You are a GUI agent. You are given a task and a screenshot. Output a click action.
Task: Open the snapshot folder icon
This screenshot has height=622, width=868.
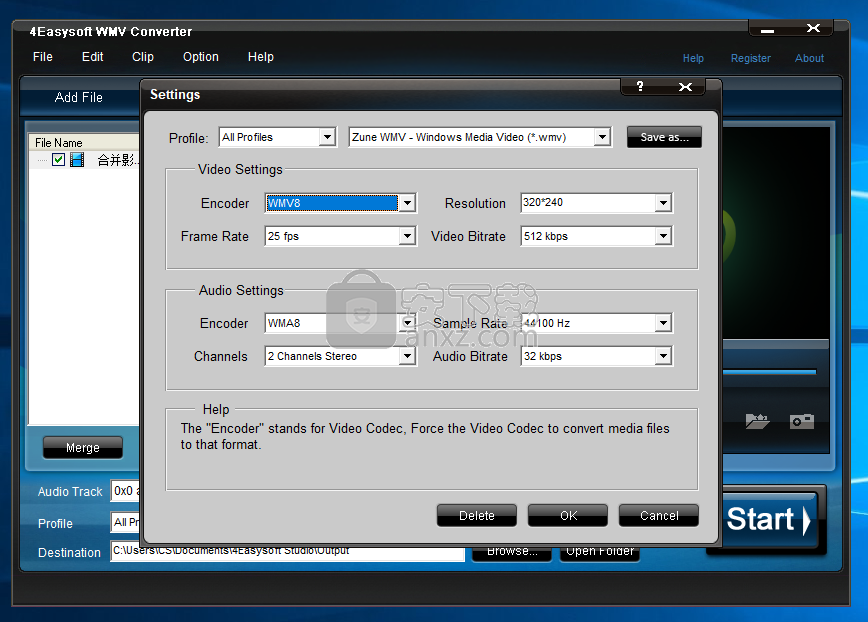[x=757, y=421]
